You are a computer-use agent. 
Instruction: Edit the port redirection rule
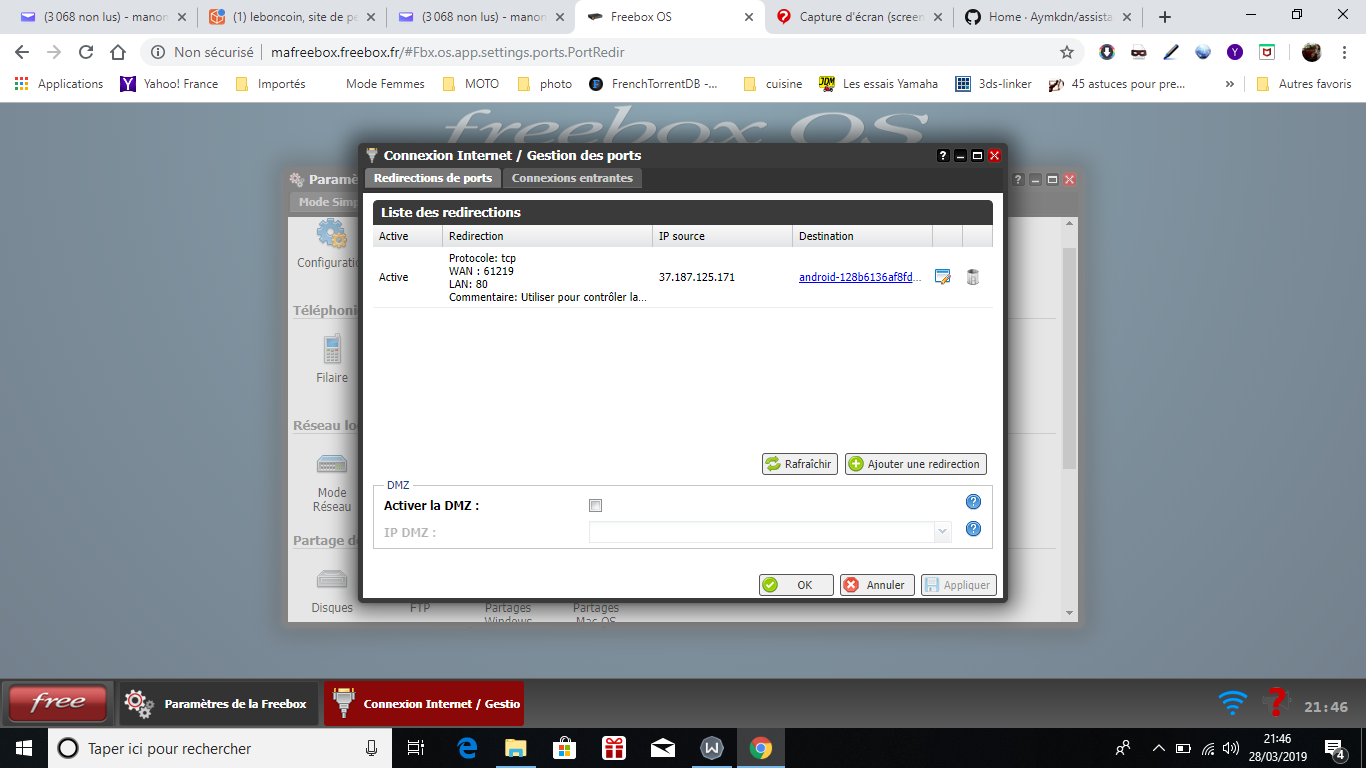941,278
